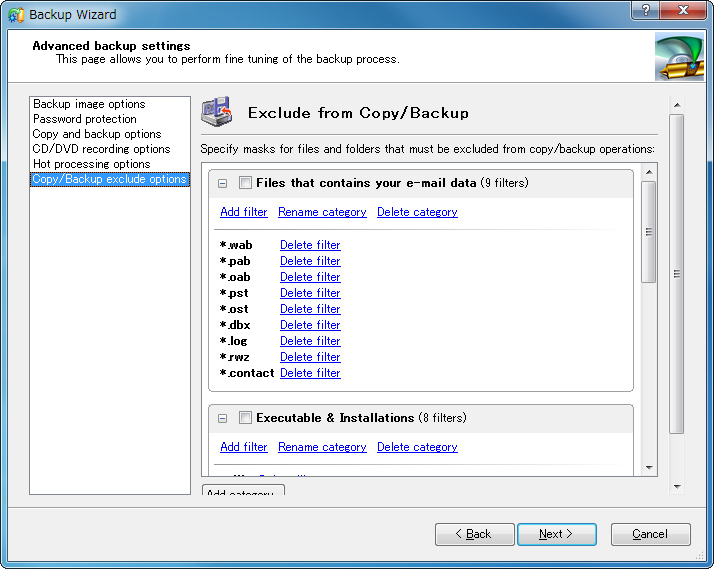Screen dimensions: 714x569
Task: Click the outer page scroll up arrow
Action: tap(677, 105)
